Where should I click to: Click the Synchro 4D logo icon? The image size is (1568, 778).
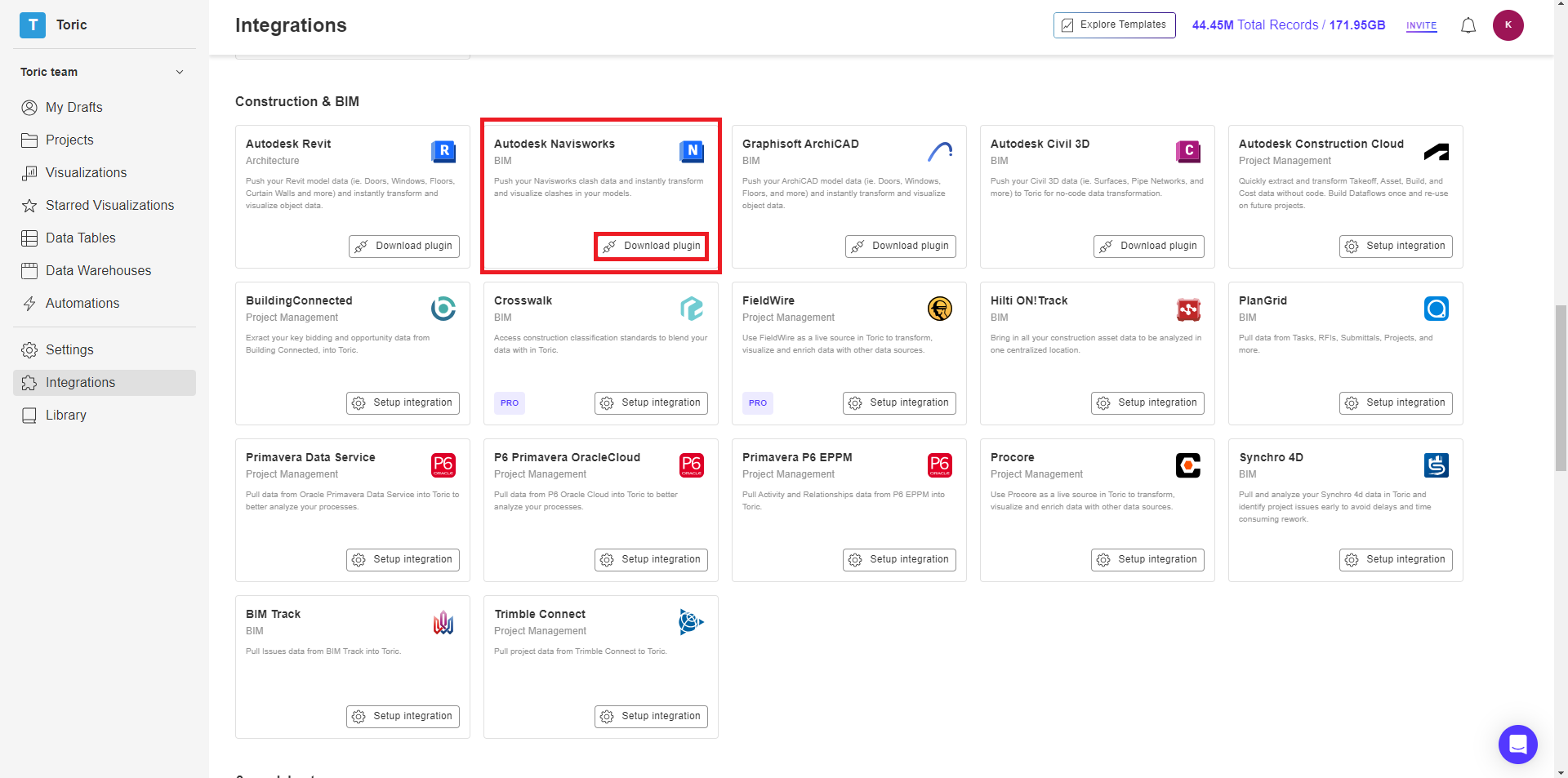[1437, 465]
